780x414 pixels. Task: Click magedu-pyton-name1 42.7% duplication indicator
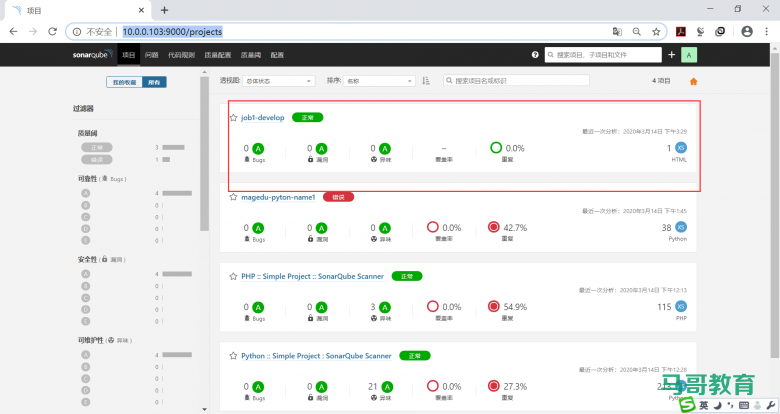coord(493,227)
